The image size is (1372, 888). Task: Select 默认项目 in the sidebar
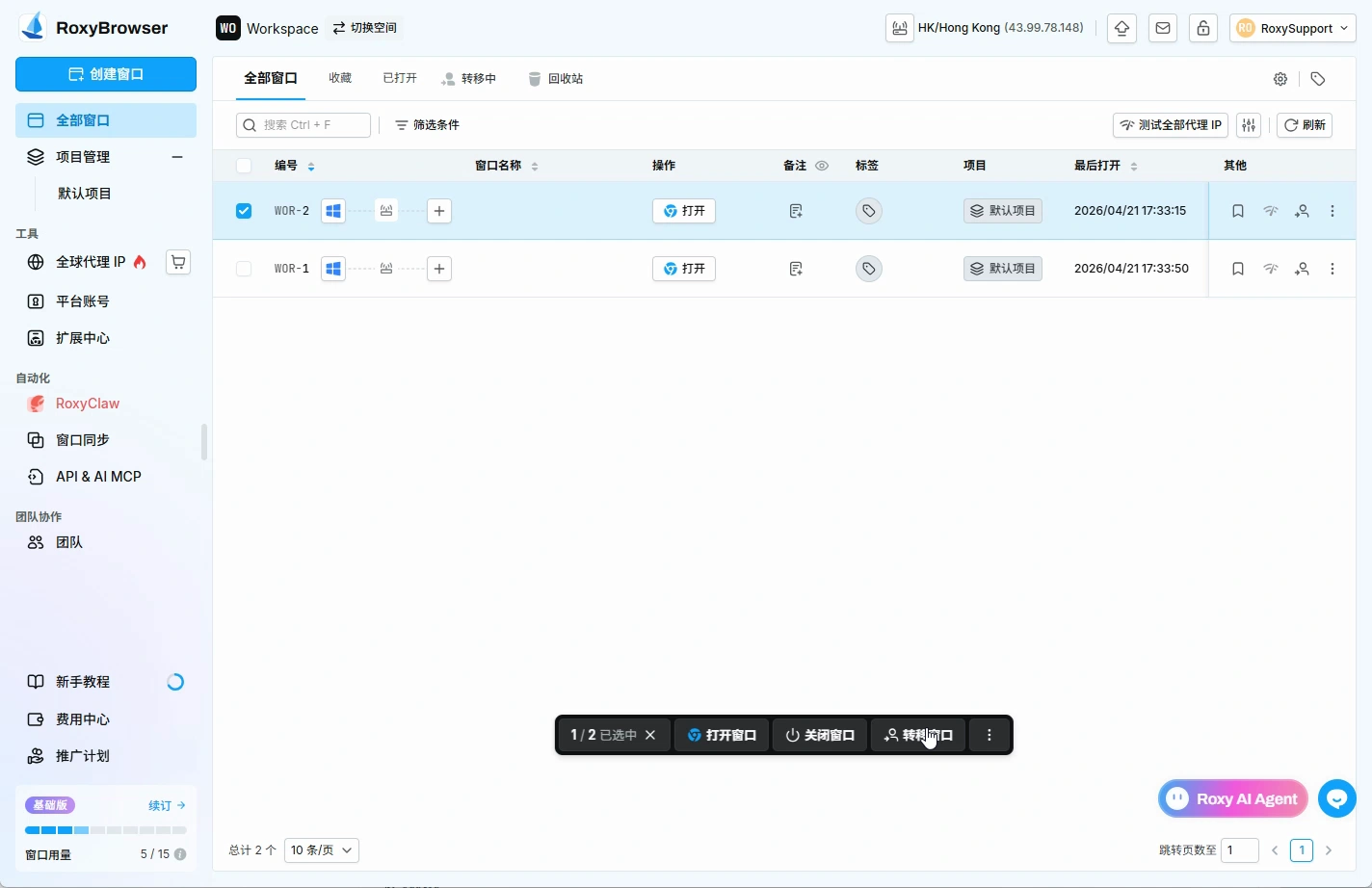click(85, 194)
